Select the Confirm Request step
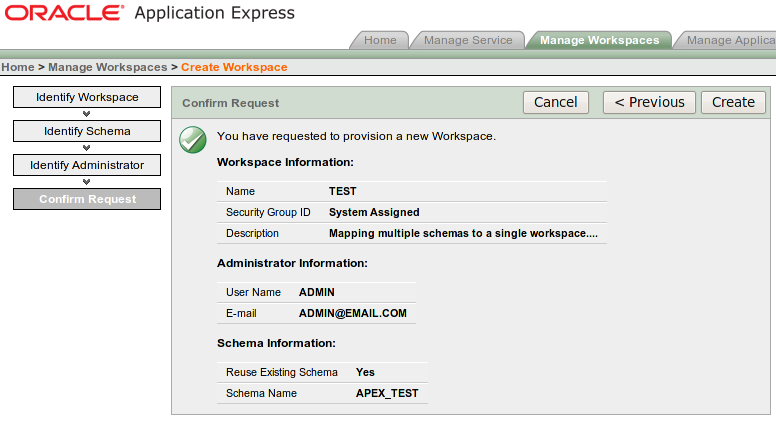This screenshot has width=776, height=421. coord(87,199)
